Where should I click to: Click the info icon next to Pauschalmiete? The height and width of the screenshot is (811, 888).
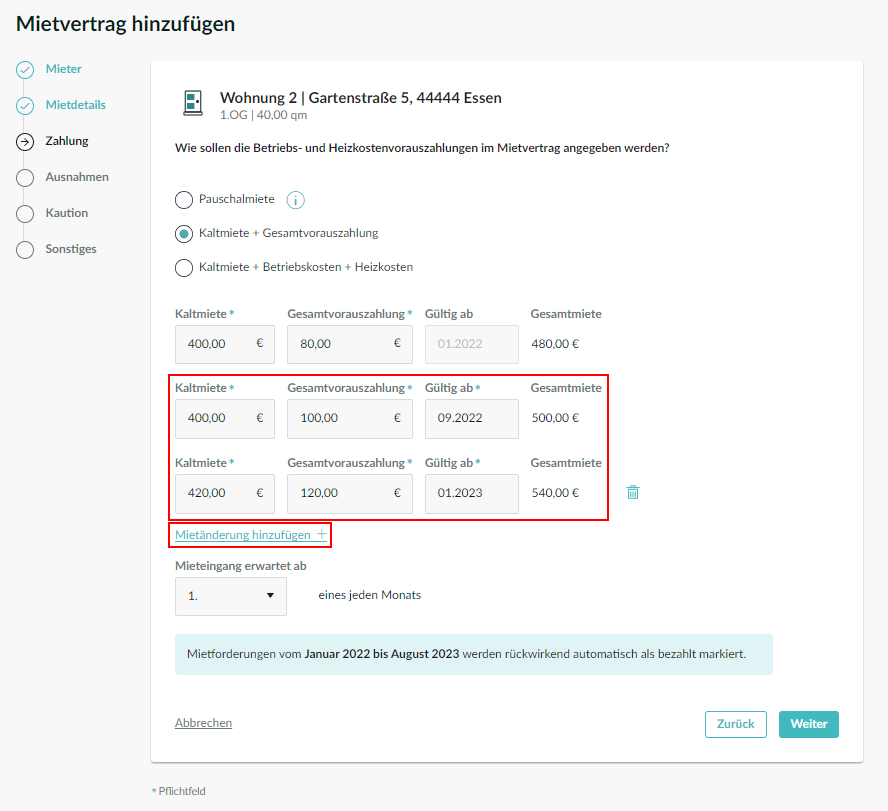click(295, 200)
